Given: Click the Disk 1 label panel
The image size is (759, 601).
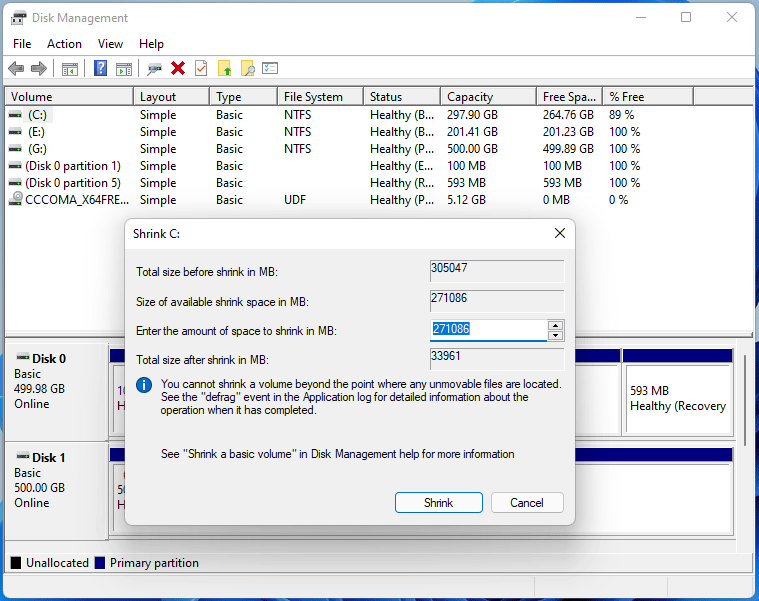Looking at the screenshot, I should click(56, 491).
